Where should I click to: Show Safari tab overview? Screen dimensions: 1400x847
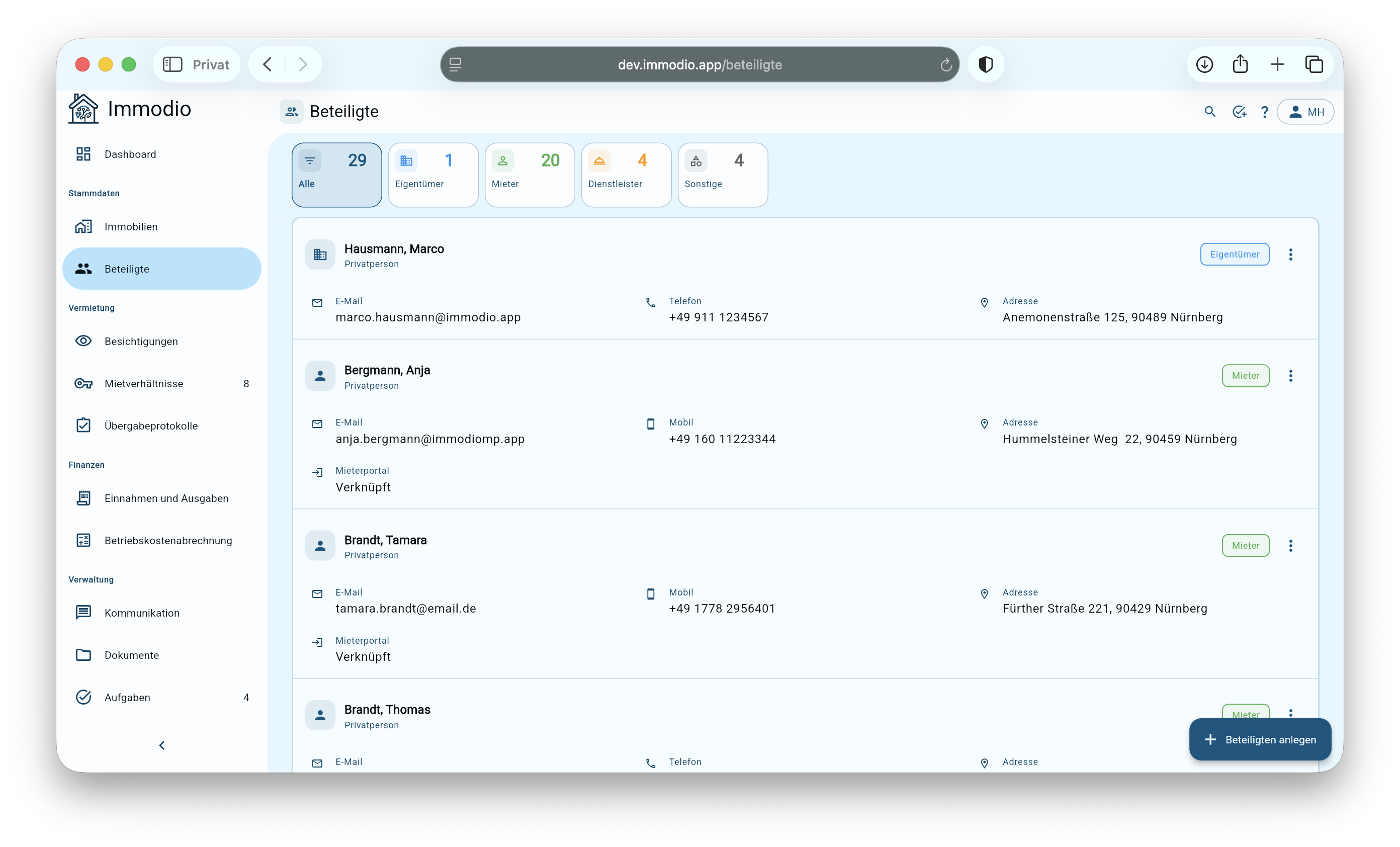tap(1314, 64)
